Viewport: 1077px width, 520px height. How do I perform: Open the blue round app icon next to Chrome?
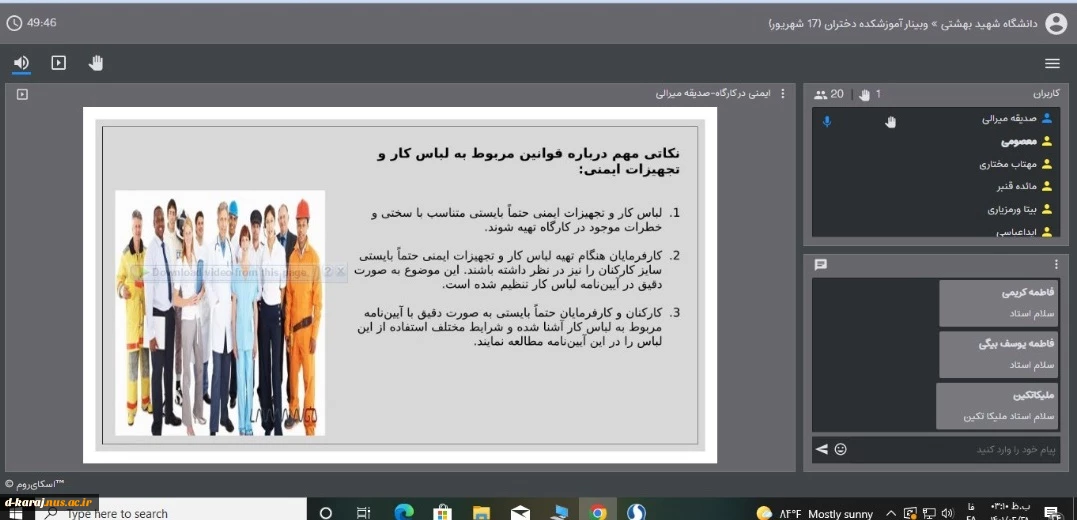pyautogui.click(x=636, y=512)
